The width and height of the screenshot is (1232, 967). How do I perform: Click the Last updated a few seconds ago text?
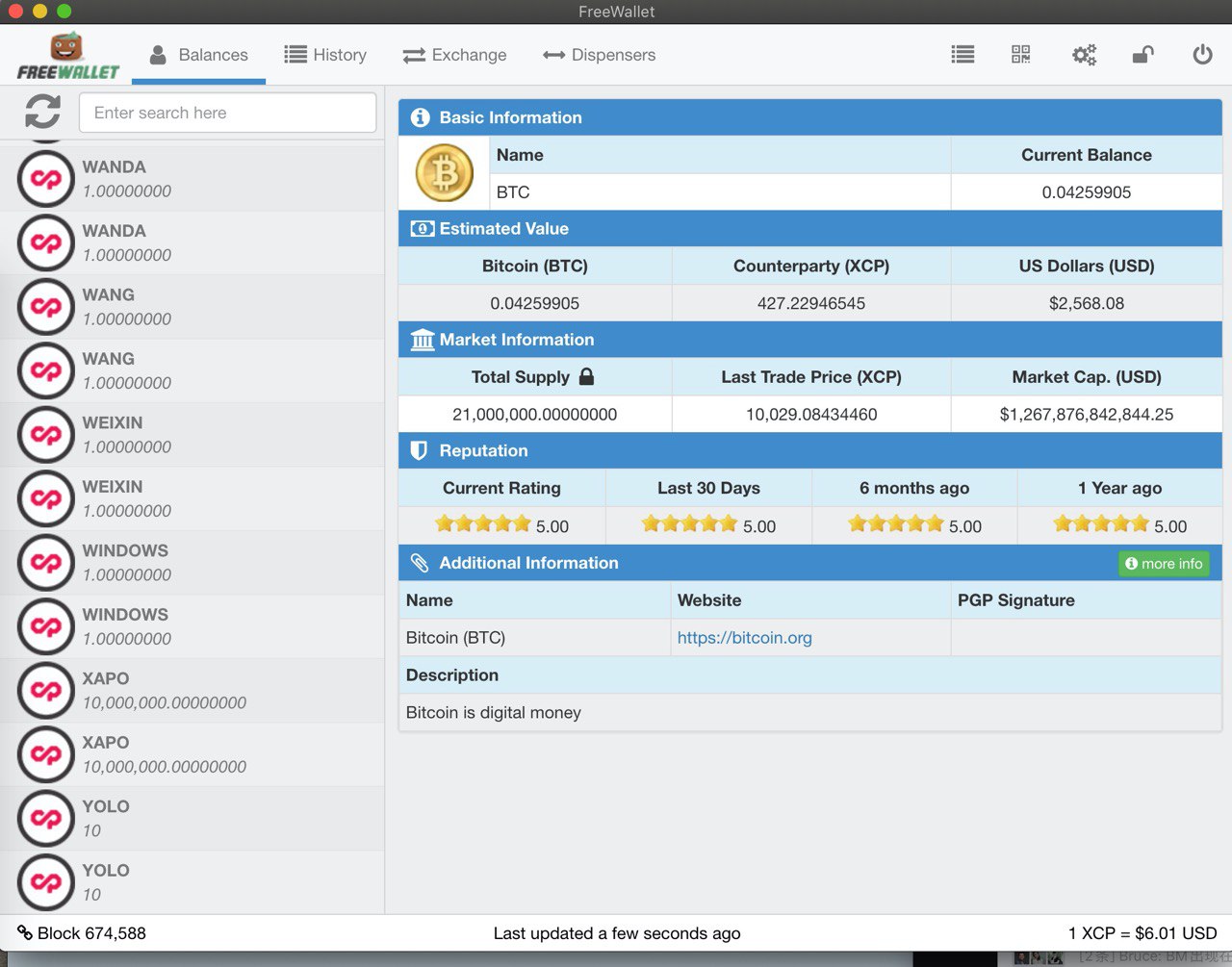(x=617, y=933)
